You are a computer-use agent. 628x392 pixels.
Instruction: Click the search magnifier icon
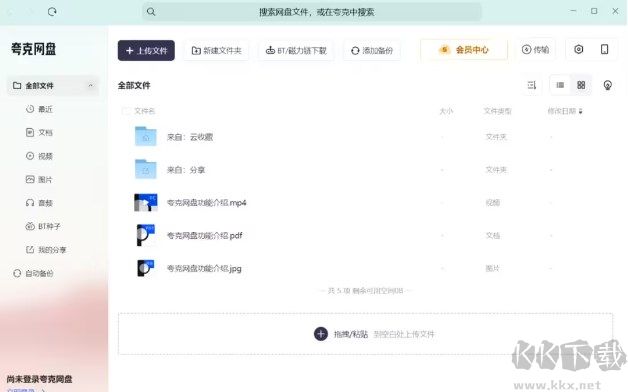pyautogui.click(x=151, y=12)
